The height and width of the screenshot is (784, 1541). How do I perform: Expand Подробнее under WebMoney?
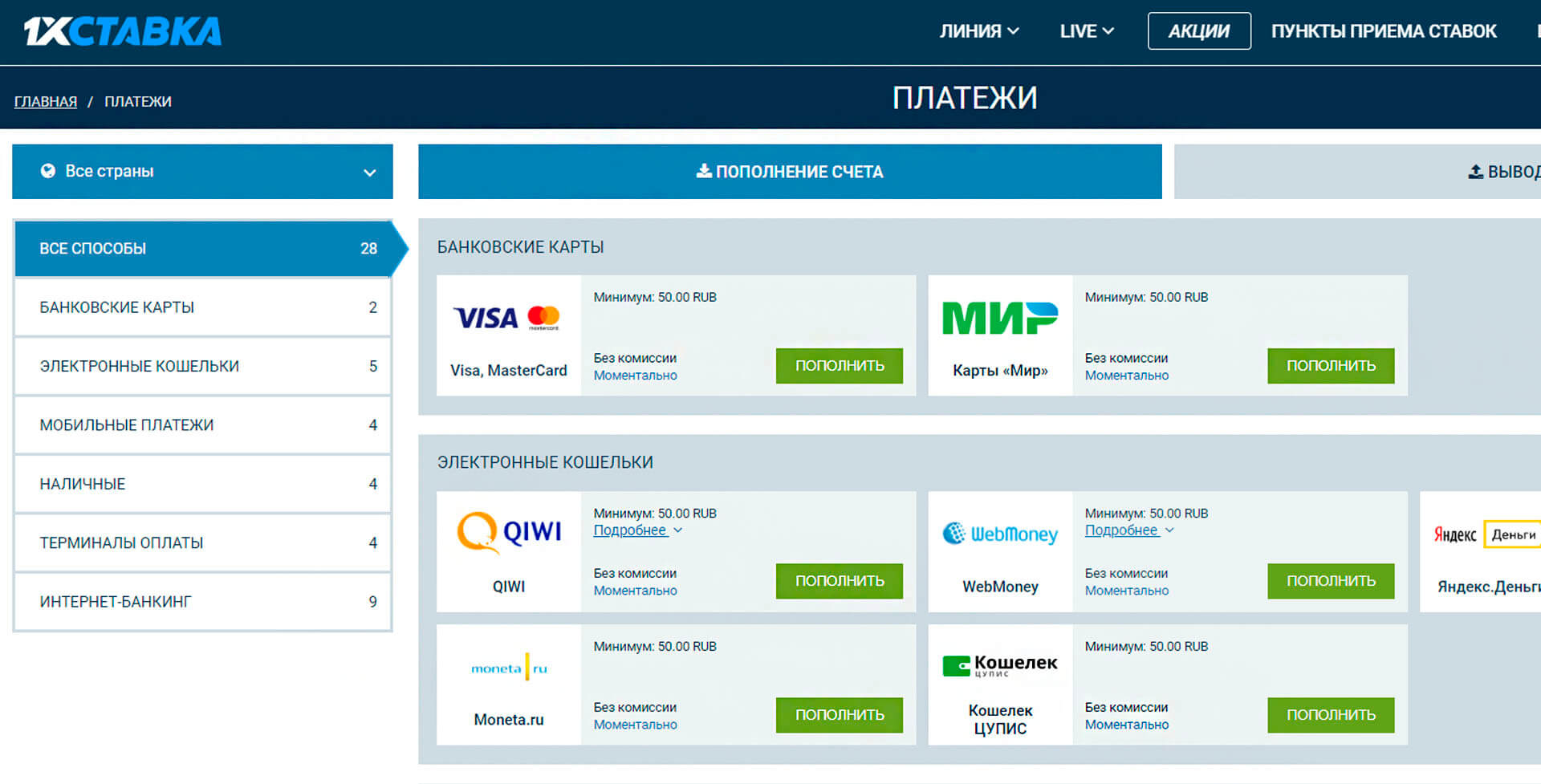1129,530
